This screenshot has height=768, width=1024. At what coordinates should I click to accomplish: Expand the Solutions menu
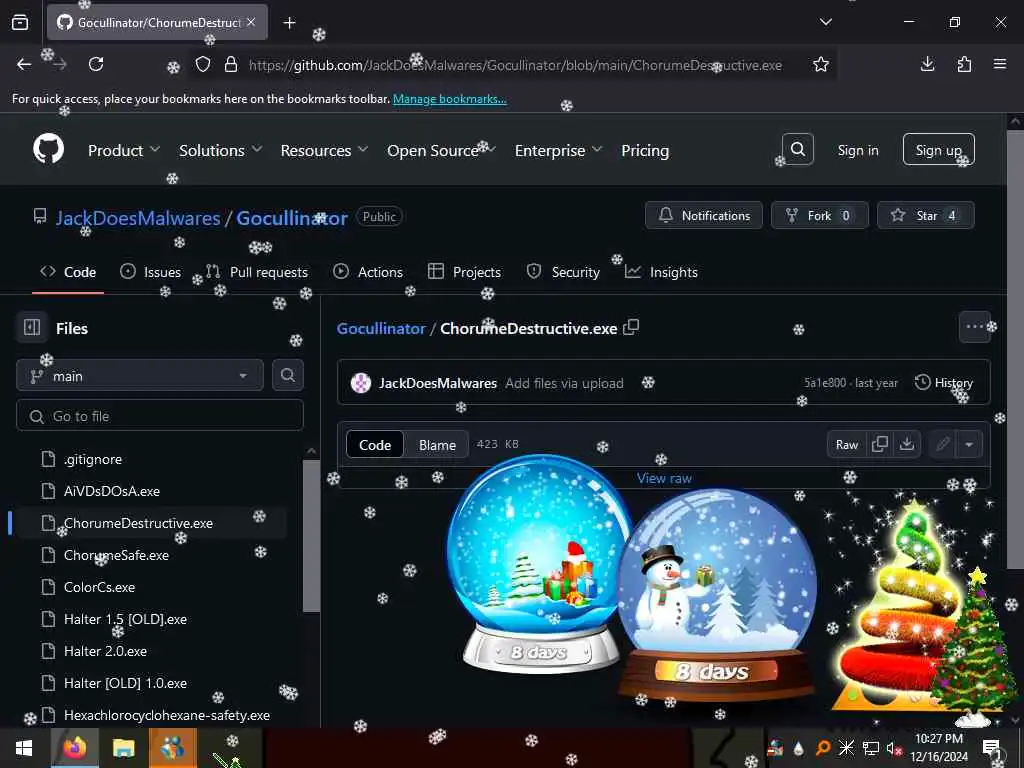click(221, 150)
